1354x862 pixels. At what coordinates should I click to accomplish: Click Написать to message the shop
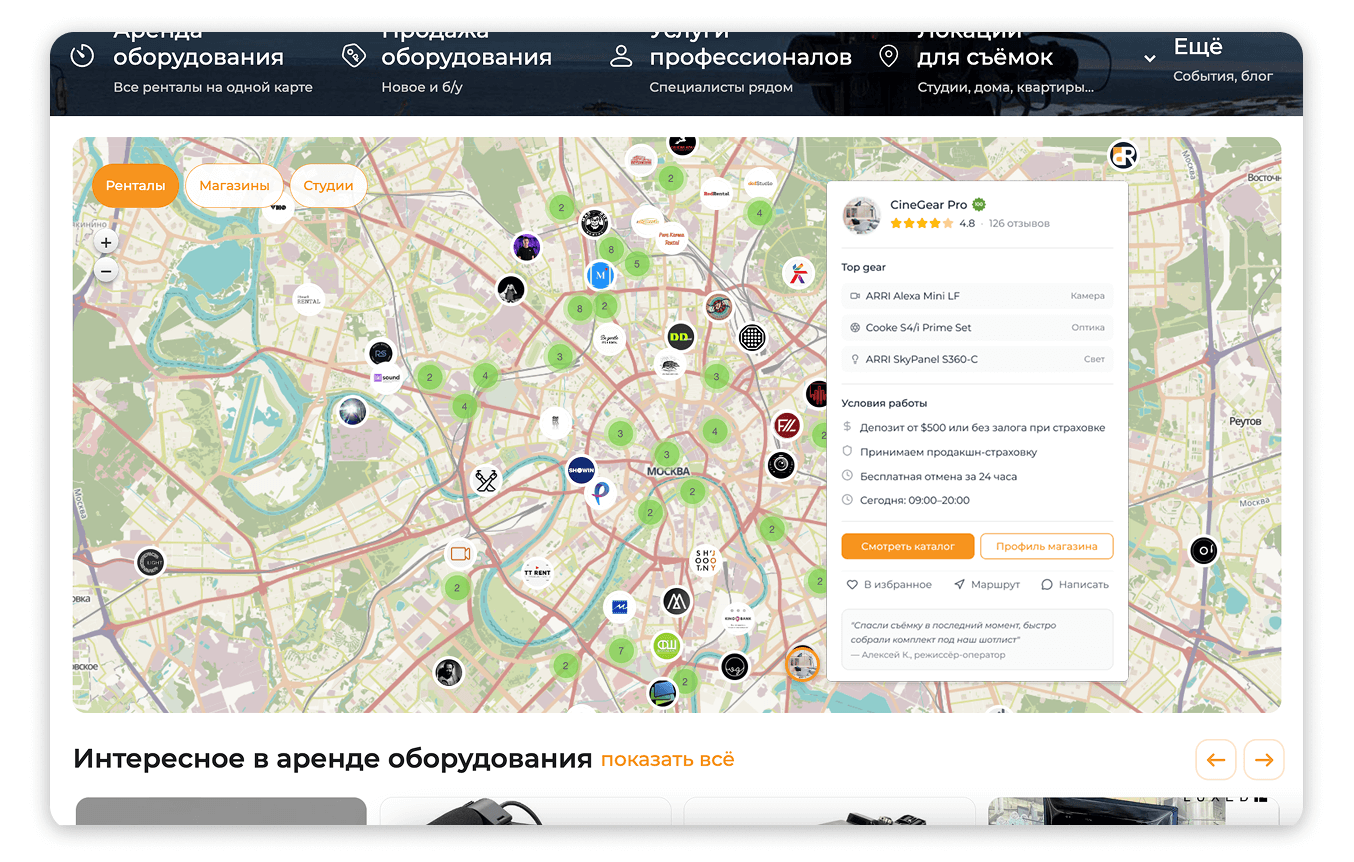(x=1075, y=584)
